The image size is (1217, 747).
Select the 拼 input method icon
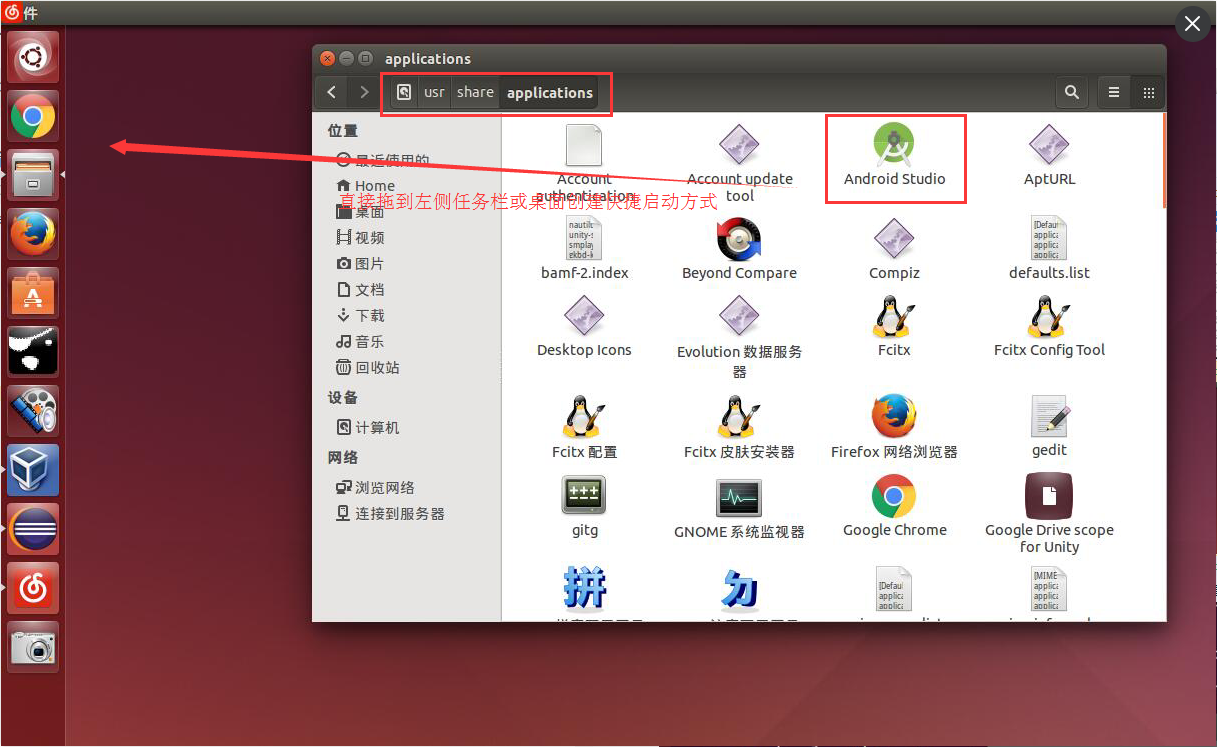584,588
